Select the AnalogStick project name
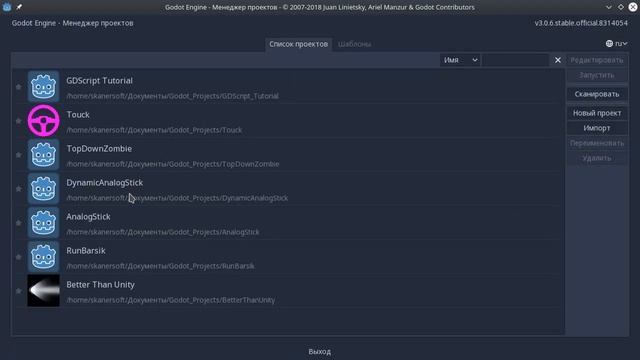The width and height of the screenshot is (640, 360). point(88,217)
